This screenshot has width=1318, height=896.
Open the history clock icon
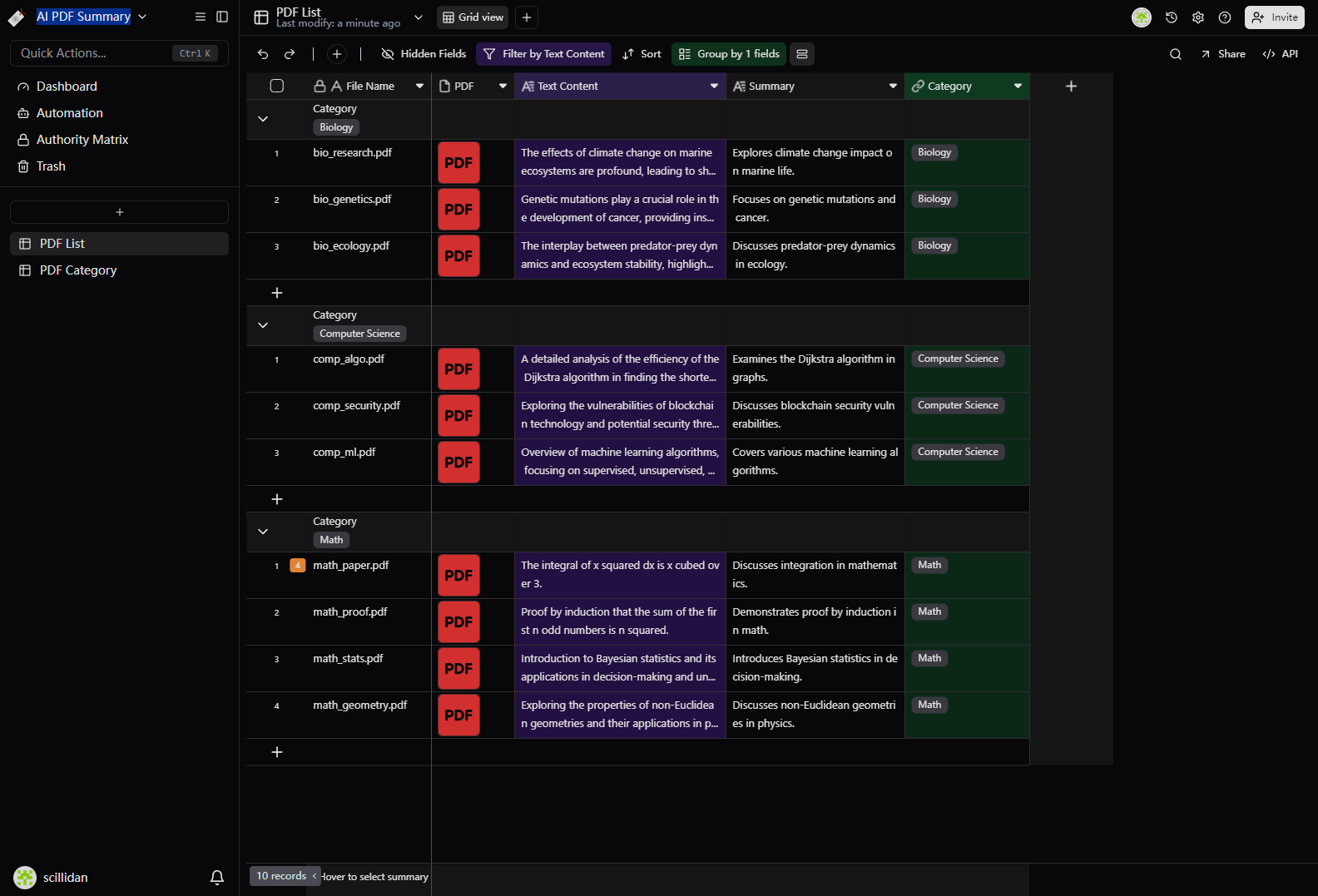1172,17
